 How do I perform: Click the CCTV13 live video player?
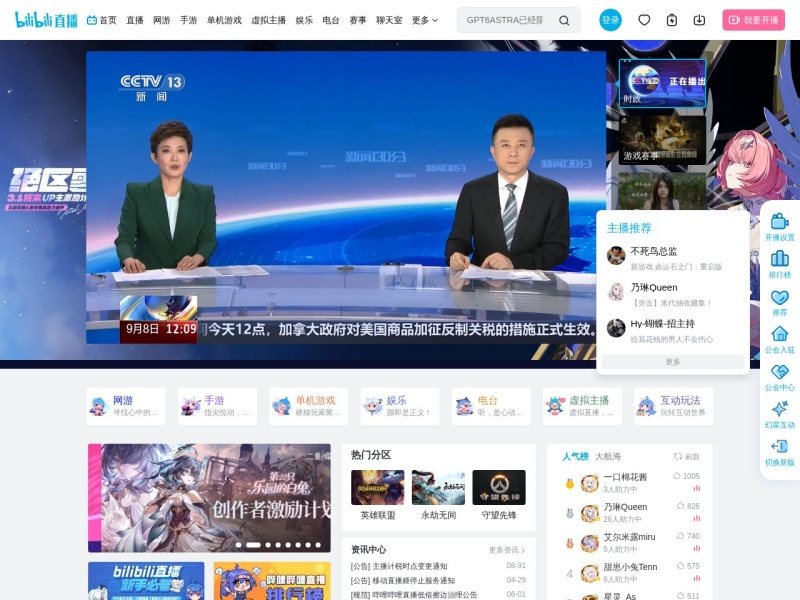tap(346, 197)
